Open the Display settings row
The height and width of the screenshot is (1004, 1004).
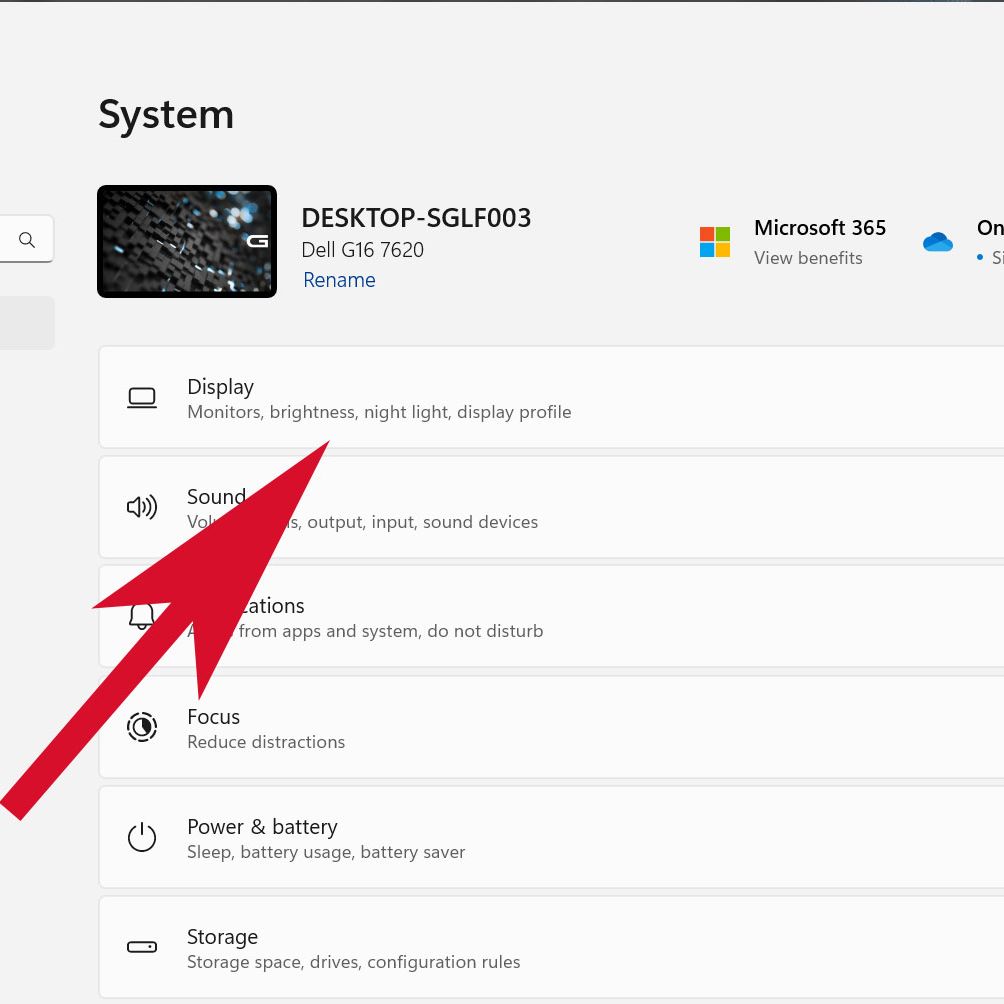pos(600,398)
